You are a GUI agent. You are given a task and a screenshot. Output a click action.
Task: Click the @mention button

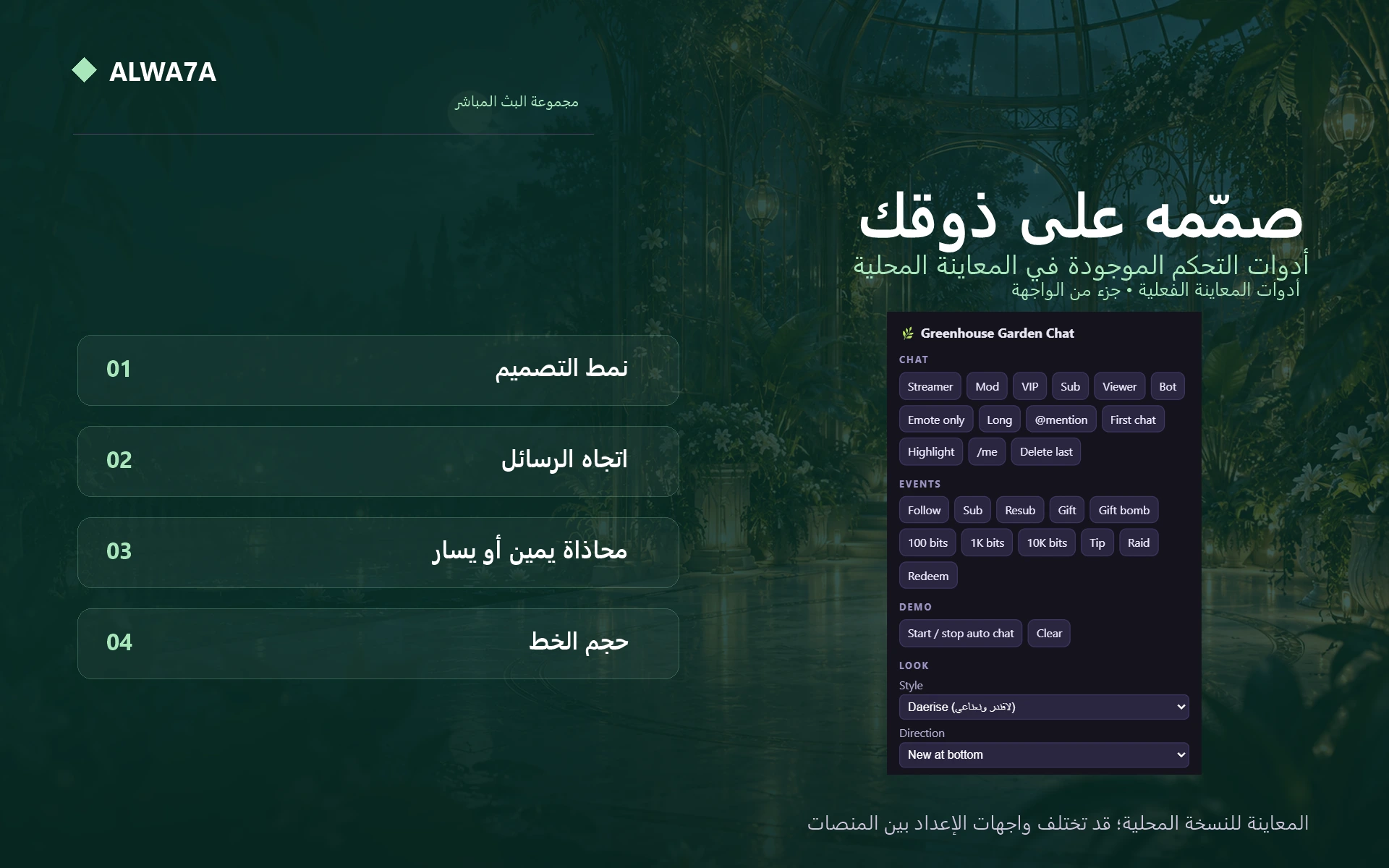point(1061,420)
